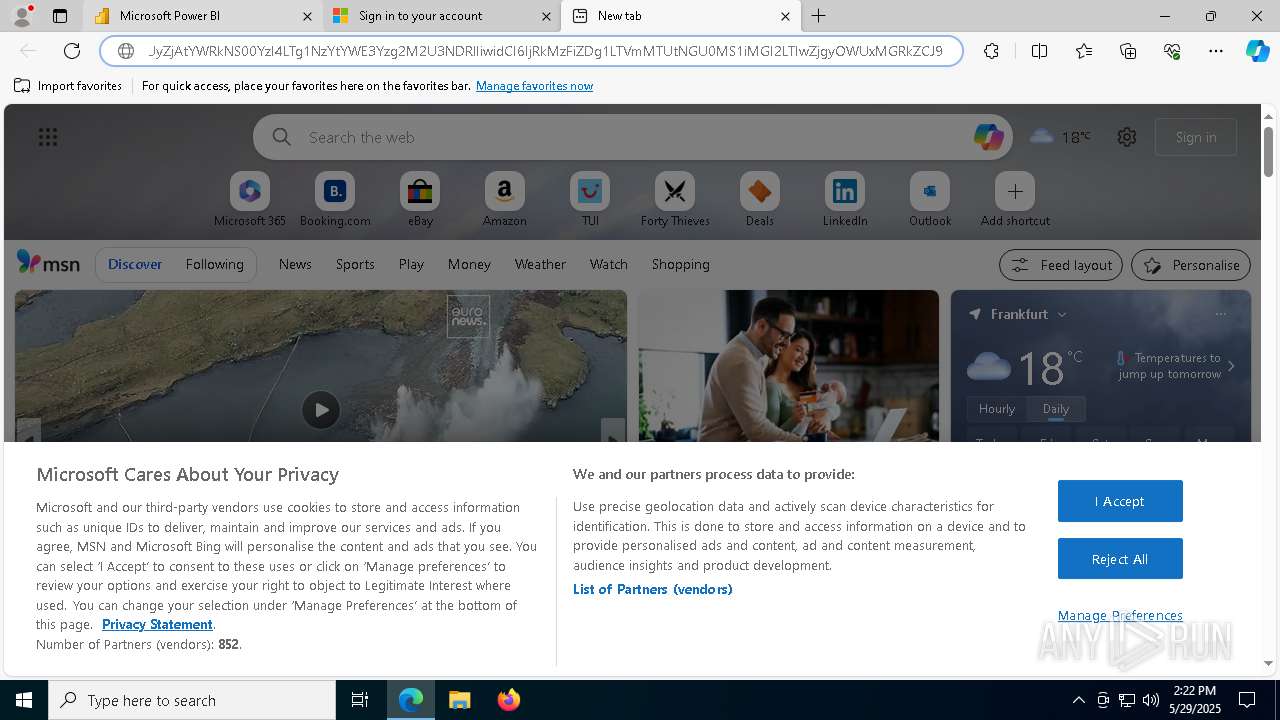Open List of Partners (vendors) link

pos(652,589)
